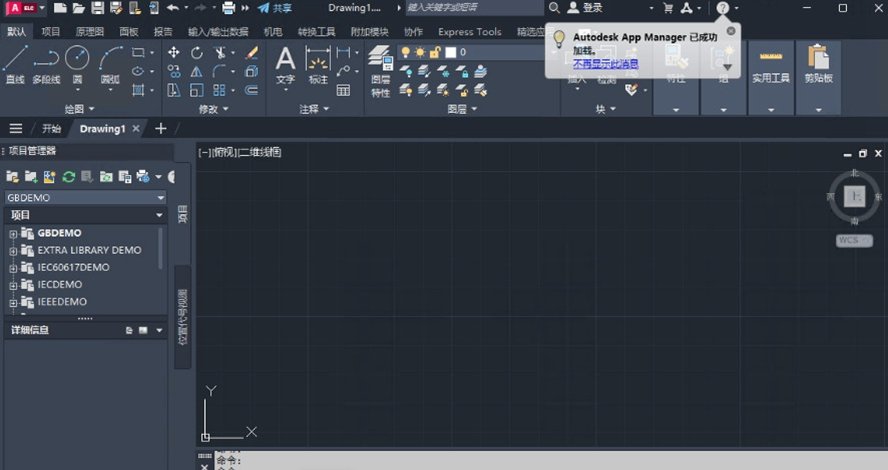This screenshot has width=888, height=470.
Task: Click the Save icon in quick access toolbar
Action: (x=98, y=8)
